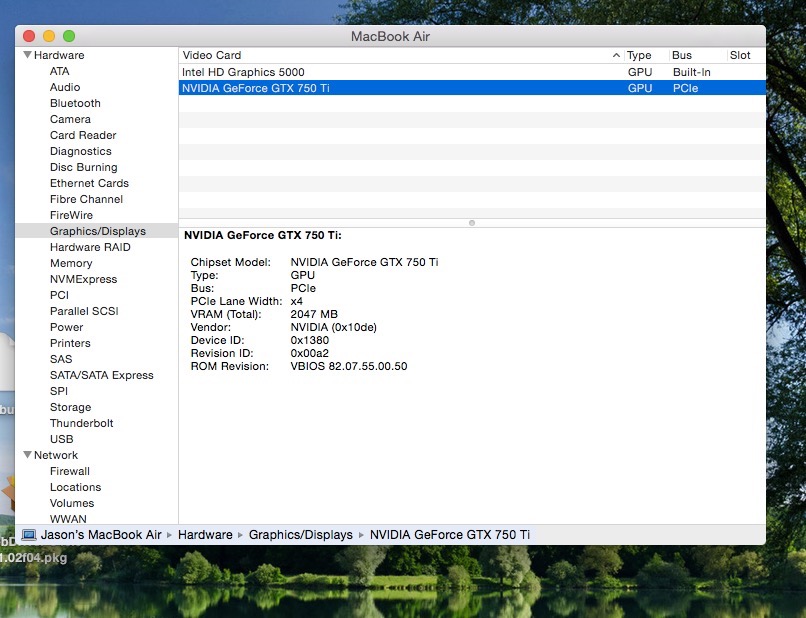806x618 pixels.
Task: Select Power in the sidebar
Action: click(66, 327)
